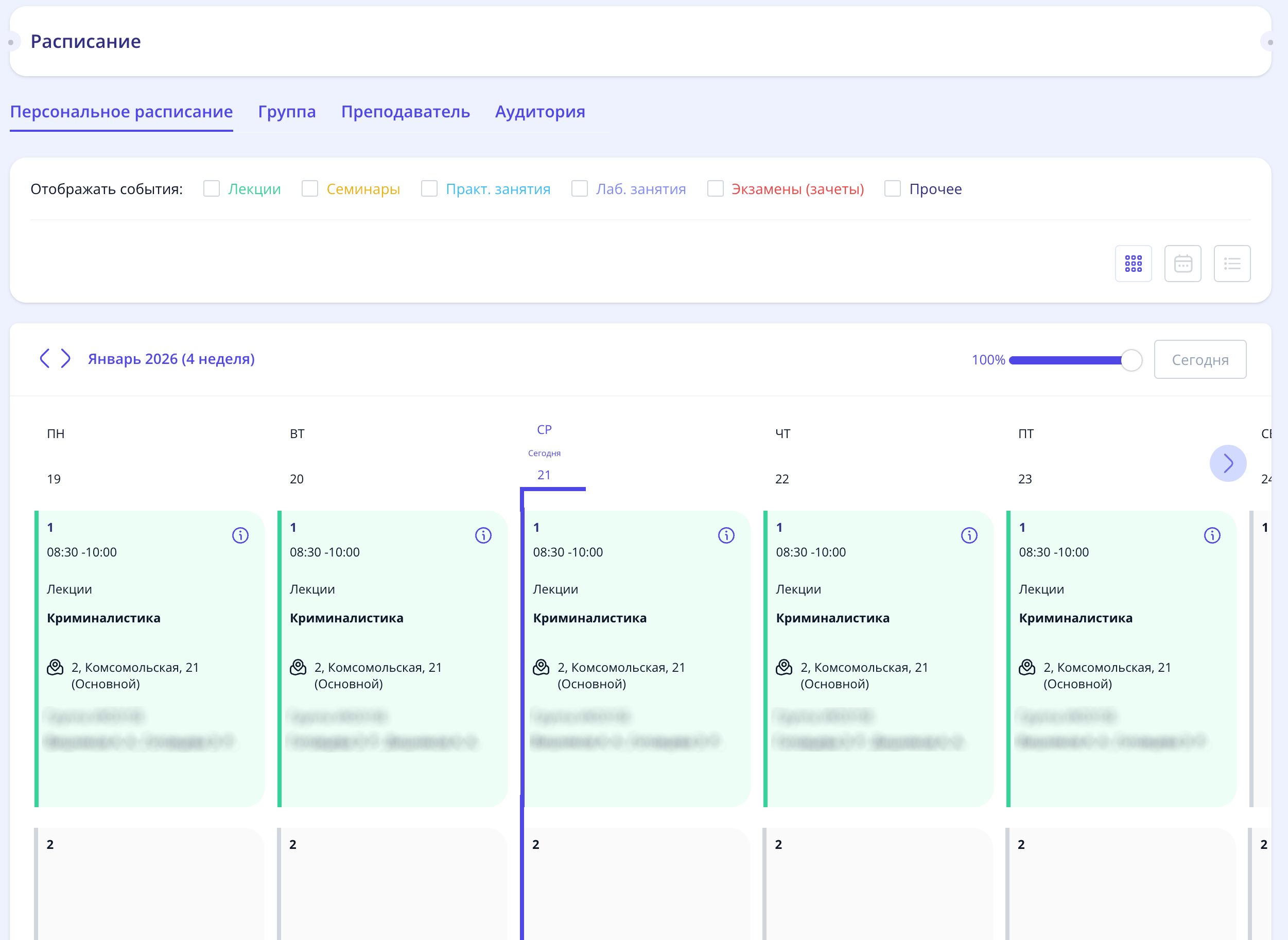Open the Преподаватель tab
1288x940 pixels.
click(x=405, y=112)
